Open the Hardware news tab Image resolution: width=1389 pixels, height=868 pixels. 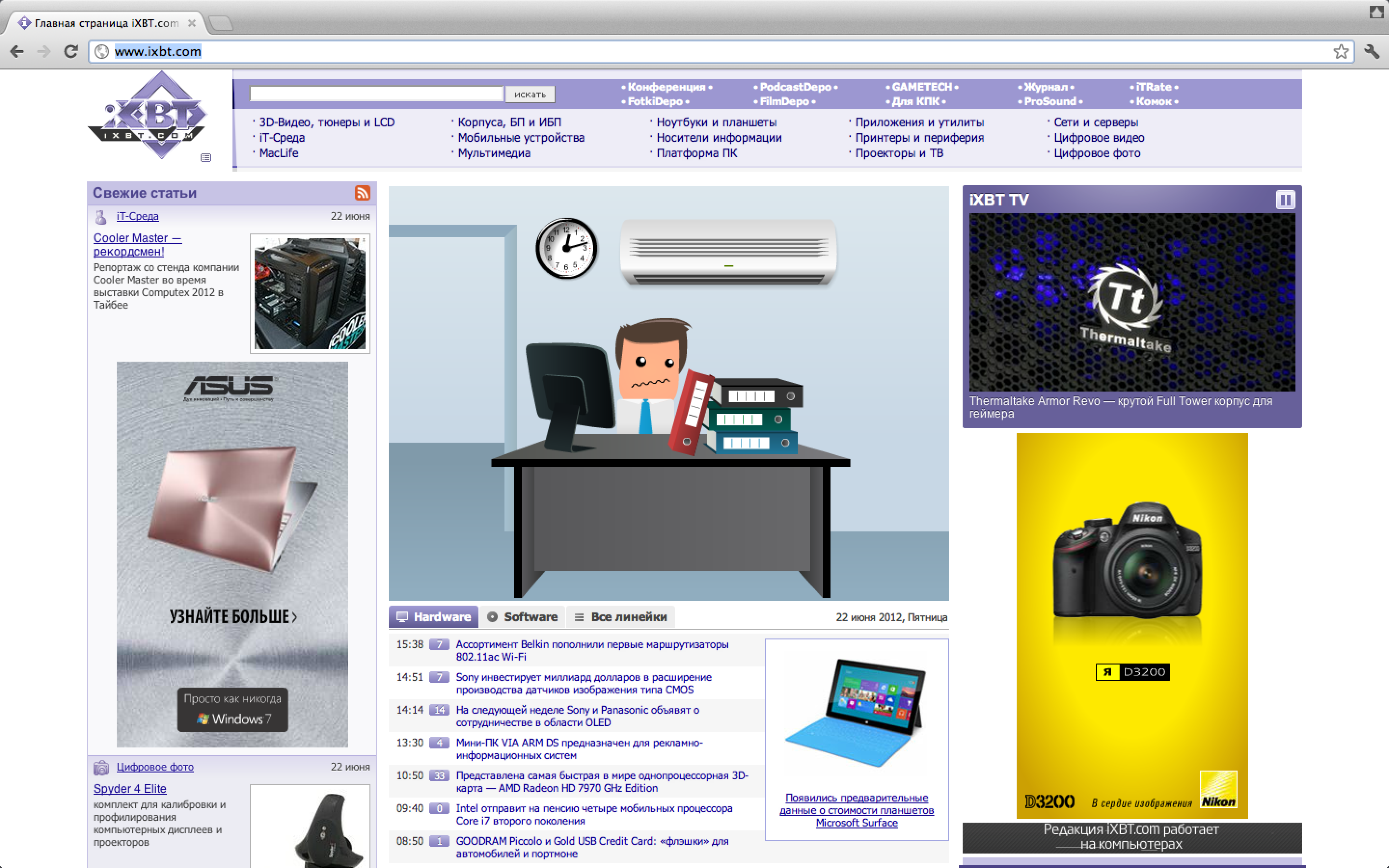pyautogui.click(x=434, y=617)
